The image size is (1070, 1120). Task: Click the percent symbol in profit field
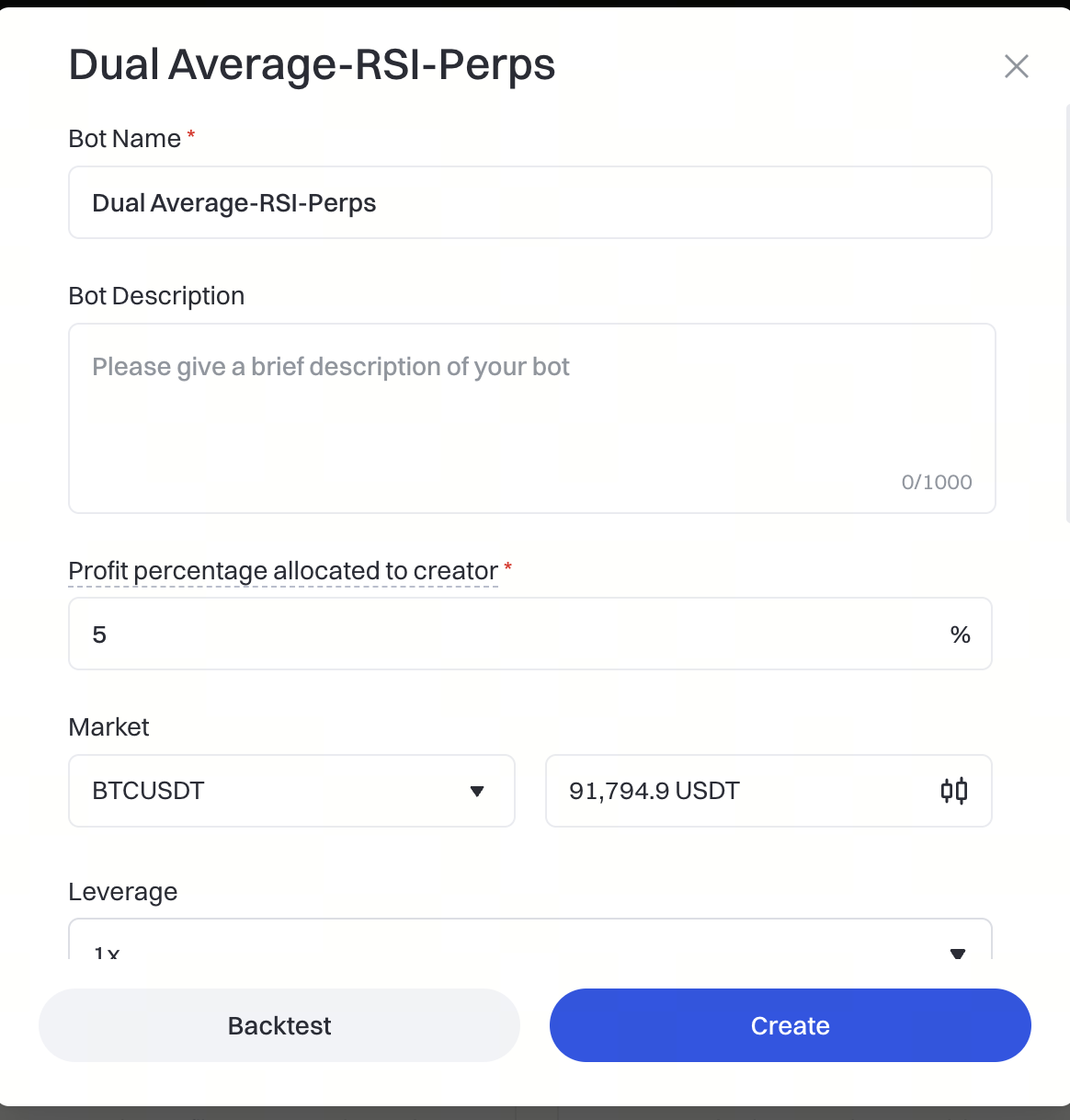pos(960,634)
